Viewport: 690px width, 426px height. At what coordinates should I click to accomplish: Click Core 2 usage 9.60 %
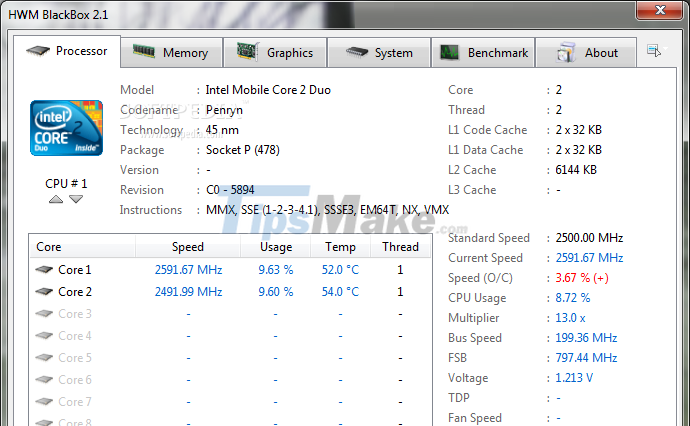[275, 292]
